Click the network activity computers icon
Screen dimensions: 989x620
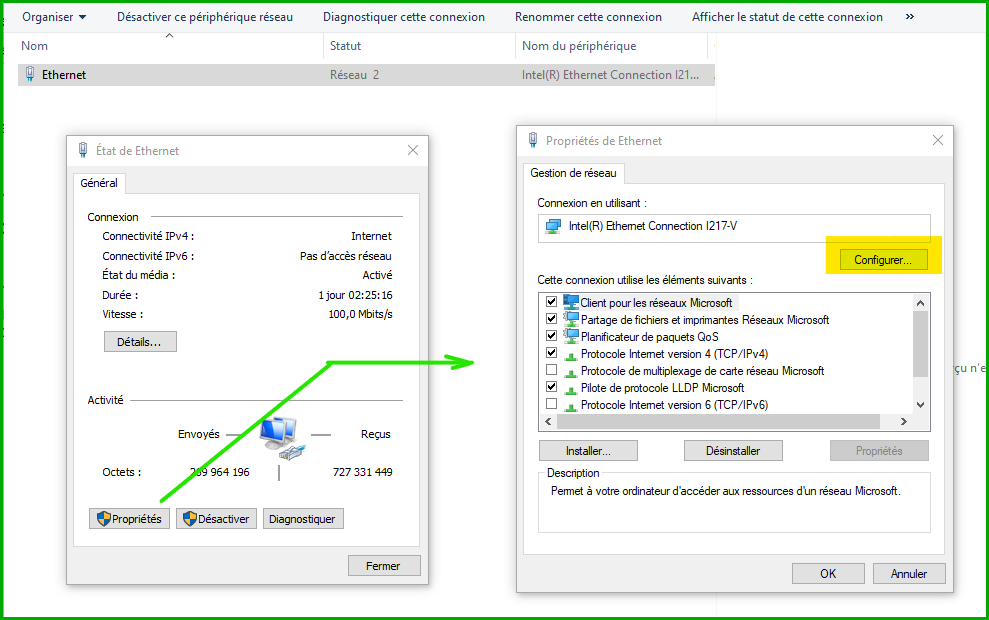point(283,437)
